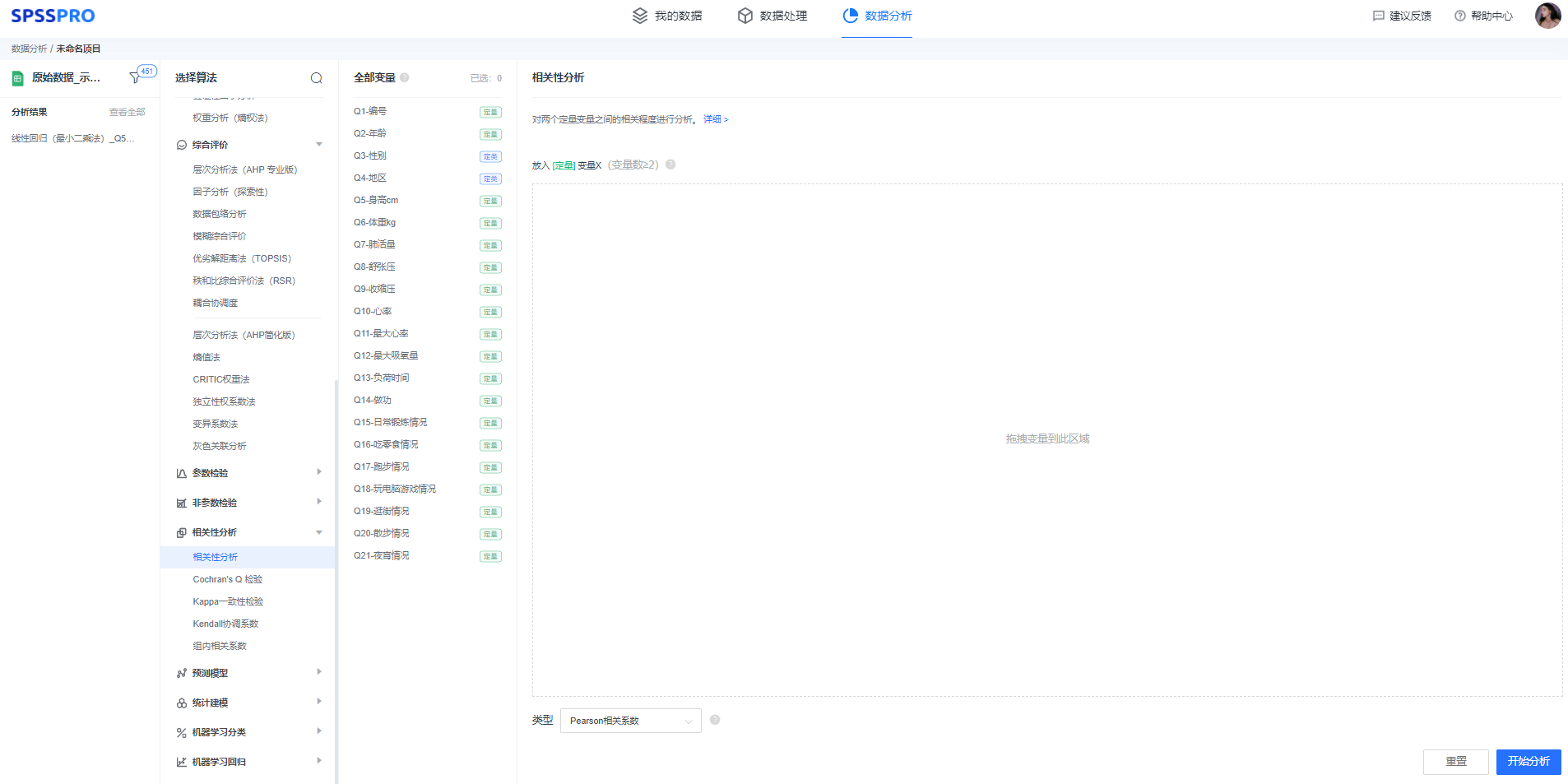Click the 建议反馈 message icon
Screen dimensions: 1568x784
click(x=1379, y=16)
